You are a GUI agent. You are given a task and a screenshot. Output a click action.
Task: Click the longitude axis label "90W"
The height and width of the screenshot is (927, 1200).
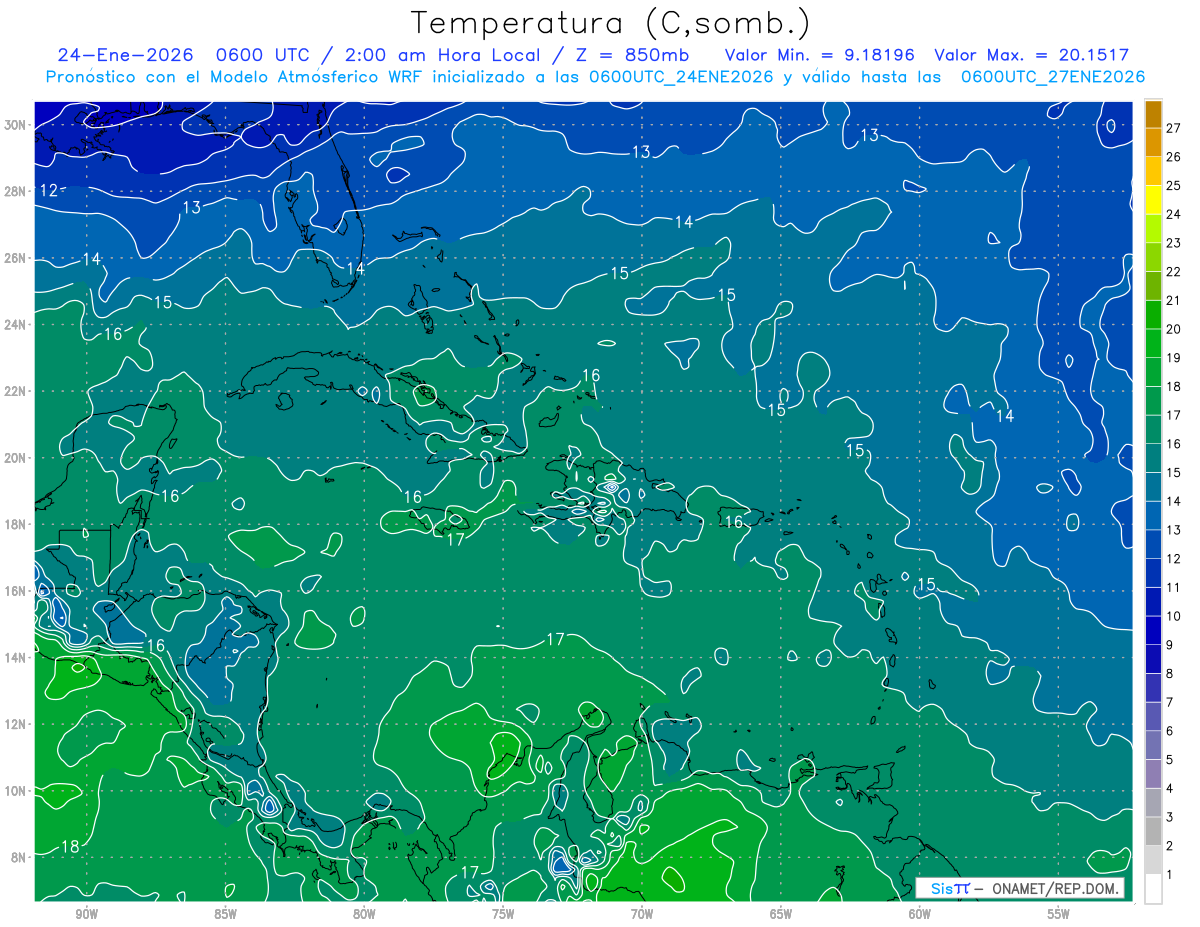(86, 914)
